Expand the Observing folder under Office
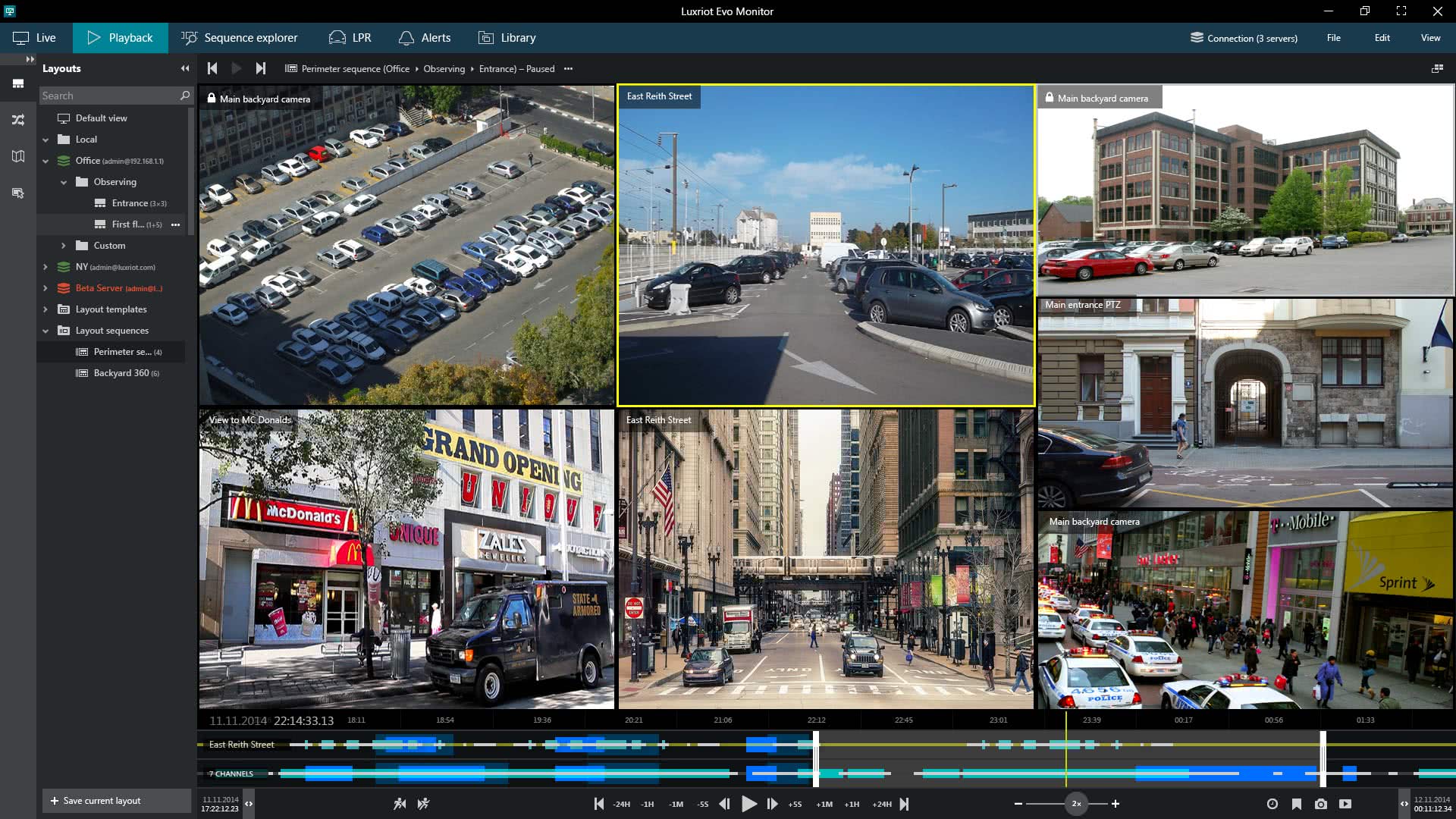The height and width of the screenshot is (819, 1456). coord(63,182)
